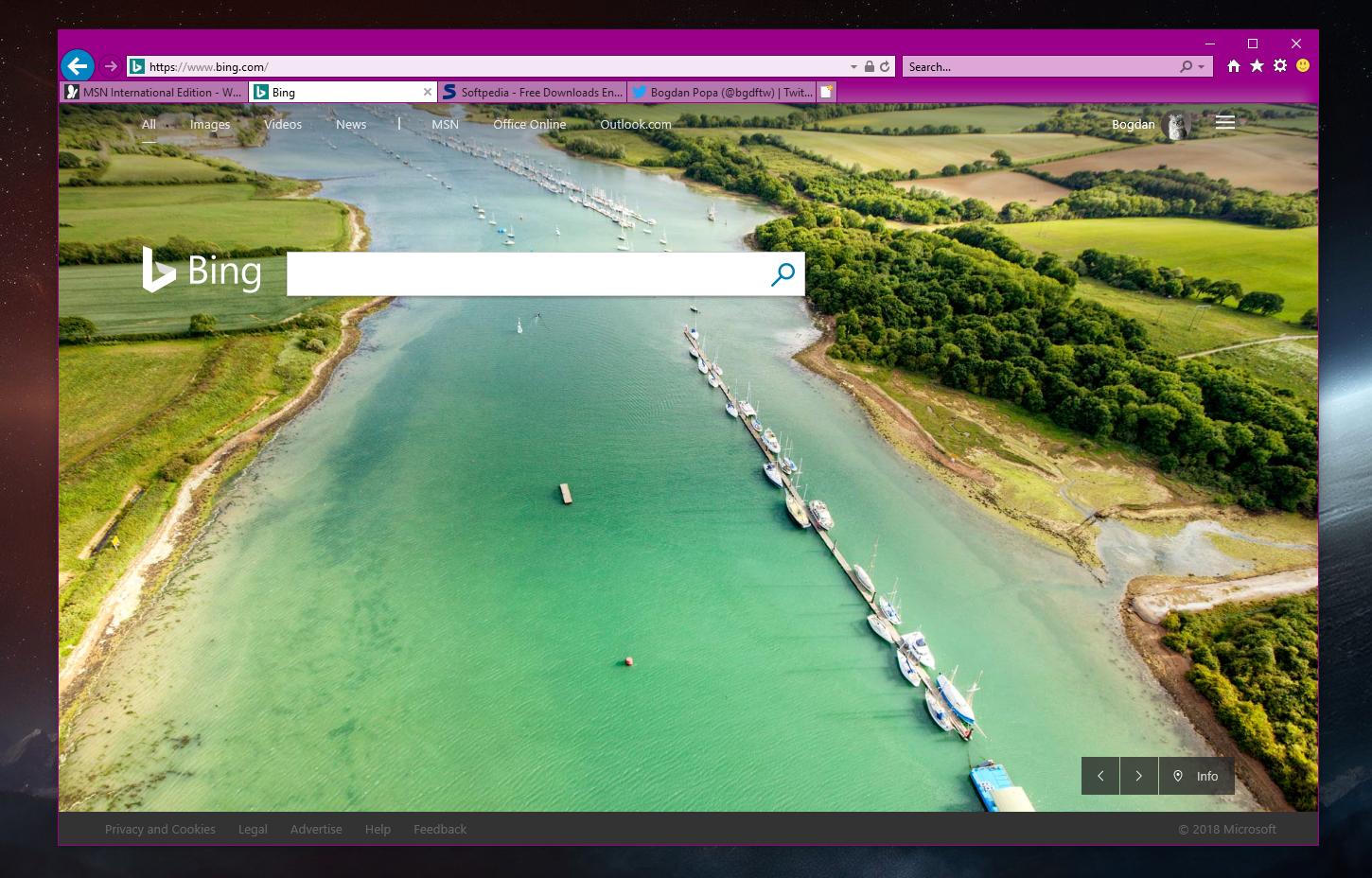Viewport: 1372px width, 878px height.
Task: Open the search provider dropdown arrow
Action: coord(1202,67)
